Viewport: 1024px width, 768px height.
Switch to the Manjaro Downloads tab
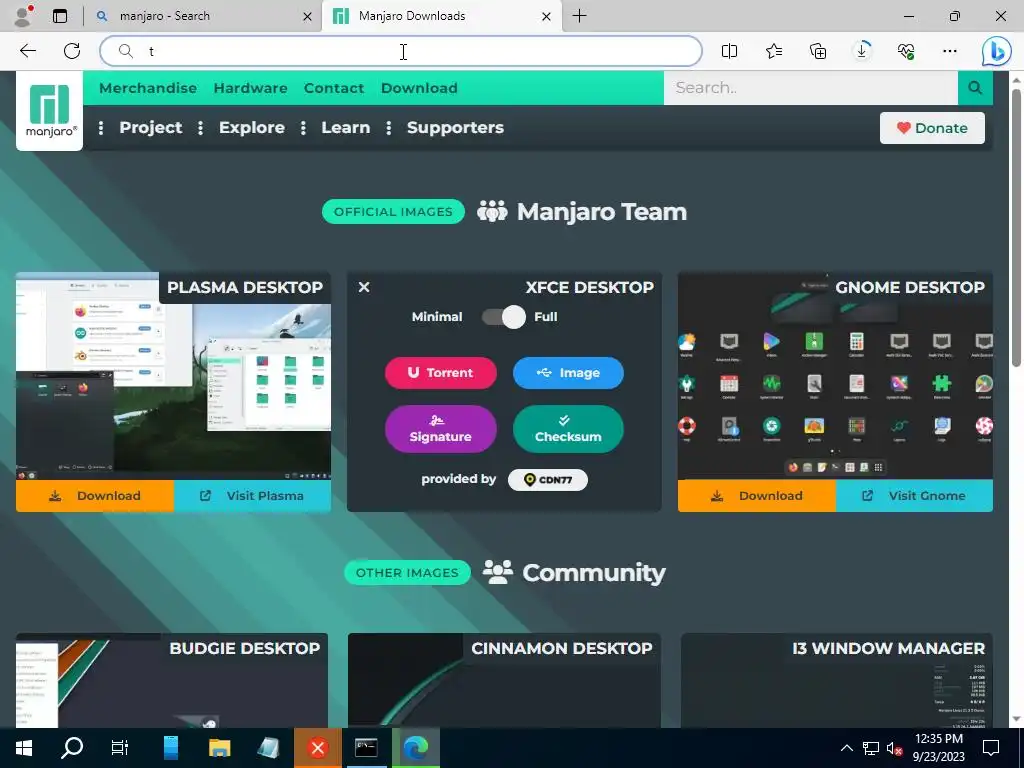[443, 16]
